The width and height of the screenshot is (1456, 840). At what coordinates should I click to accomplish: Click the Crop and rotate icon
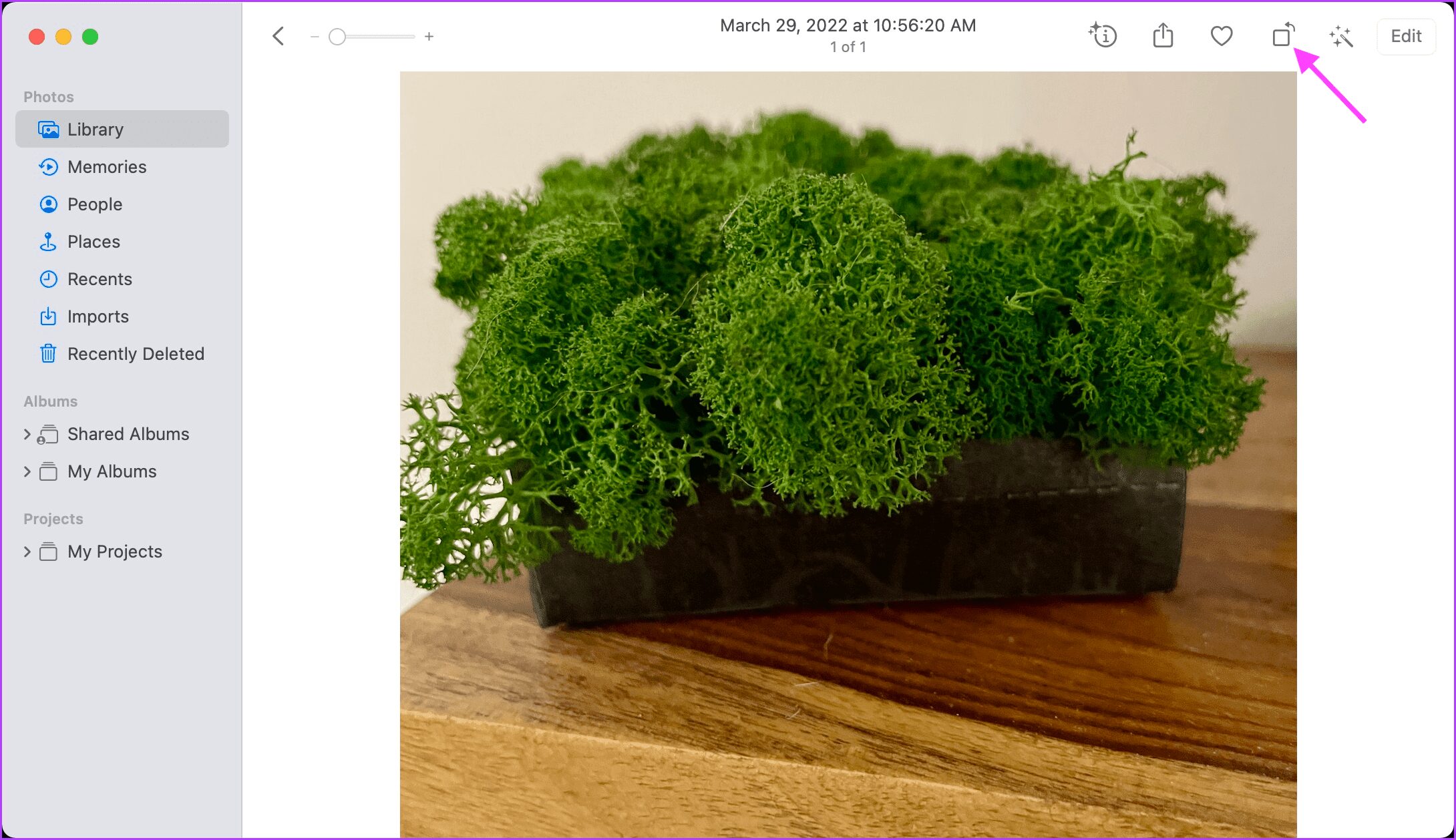(1283, 35)
